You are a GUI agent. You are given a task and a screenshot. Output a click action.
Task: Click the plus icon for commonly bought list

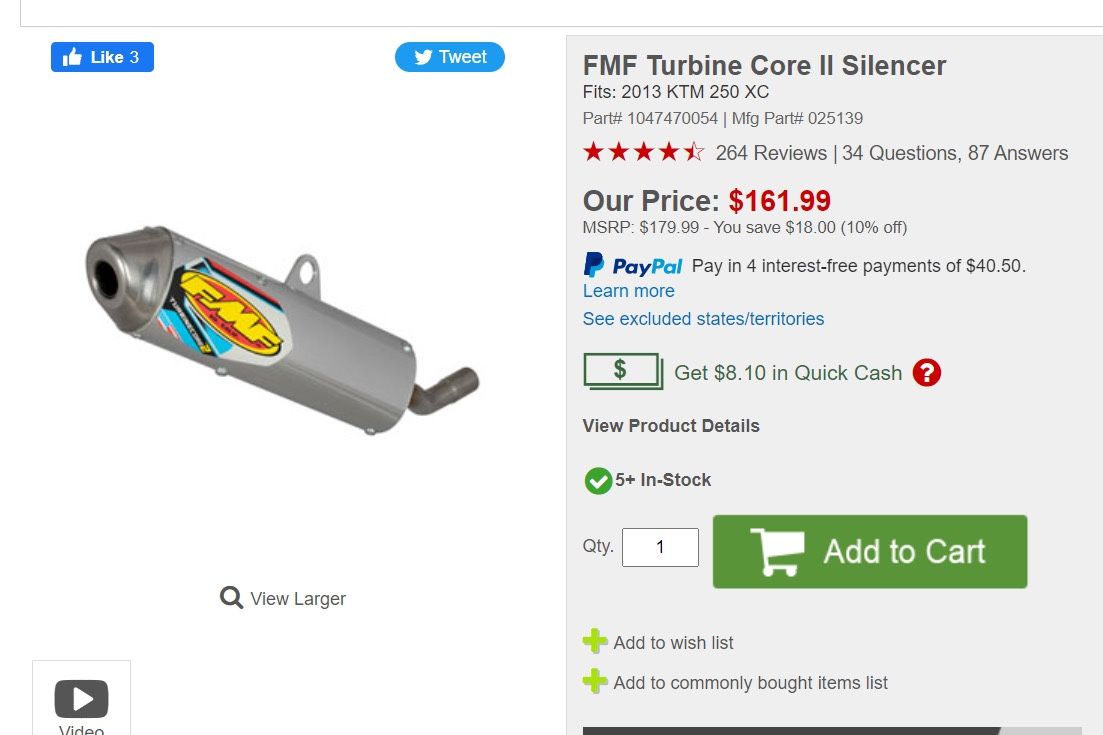[595, 682]
